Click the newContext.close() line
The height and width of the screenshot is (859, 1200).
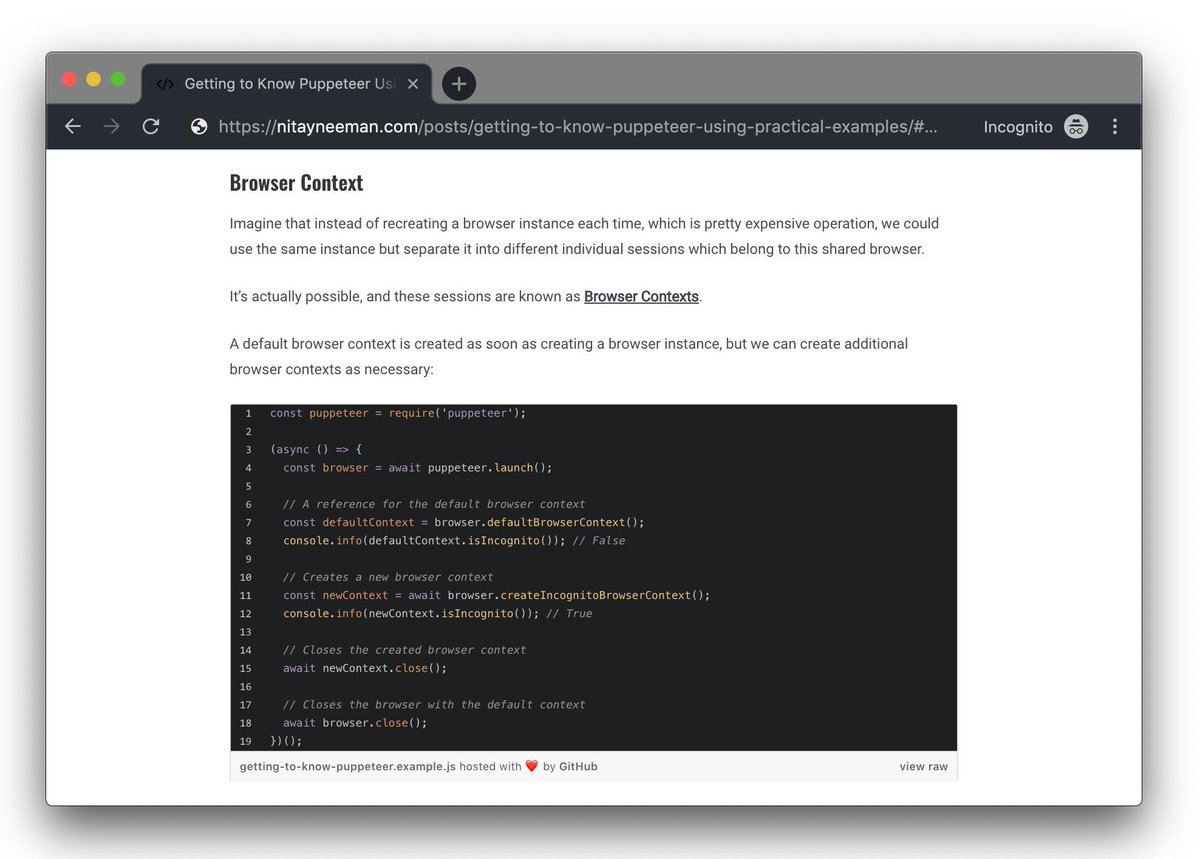pos(365,668)
